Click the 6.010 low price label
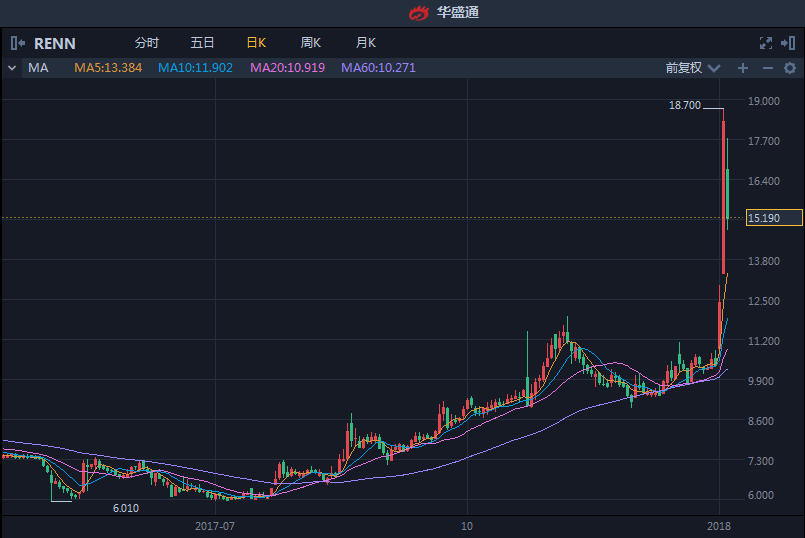Screen dimensions: 805x538 pyautogui.click(x=126, y=508)
